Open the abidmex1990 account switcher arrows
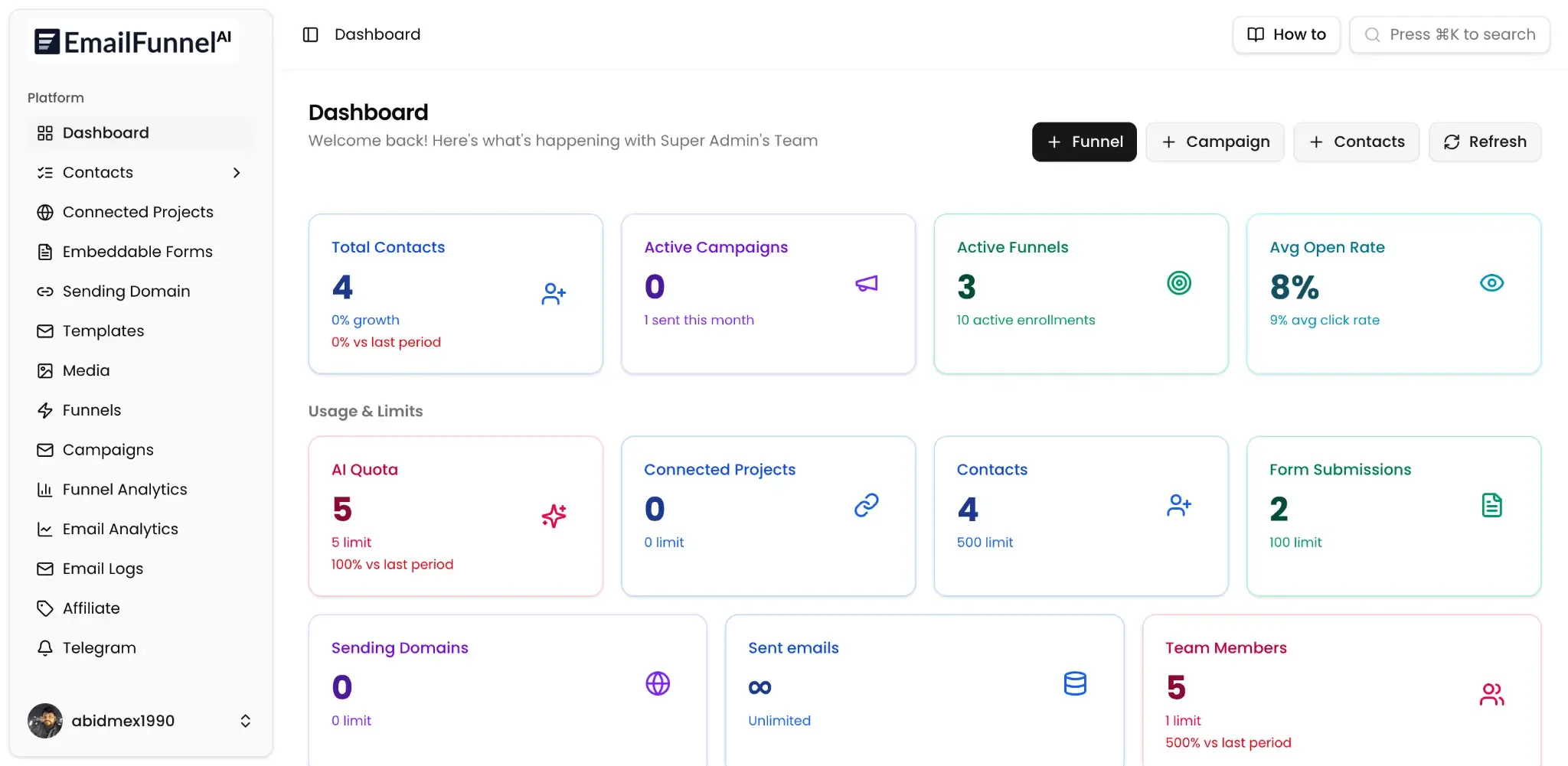This screenshot has height=766, width=1568. click(x=245, y=721)
